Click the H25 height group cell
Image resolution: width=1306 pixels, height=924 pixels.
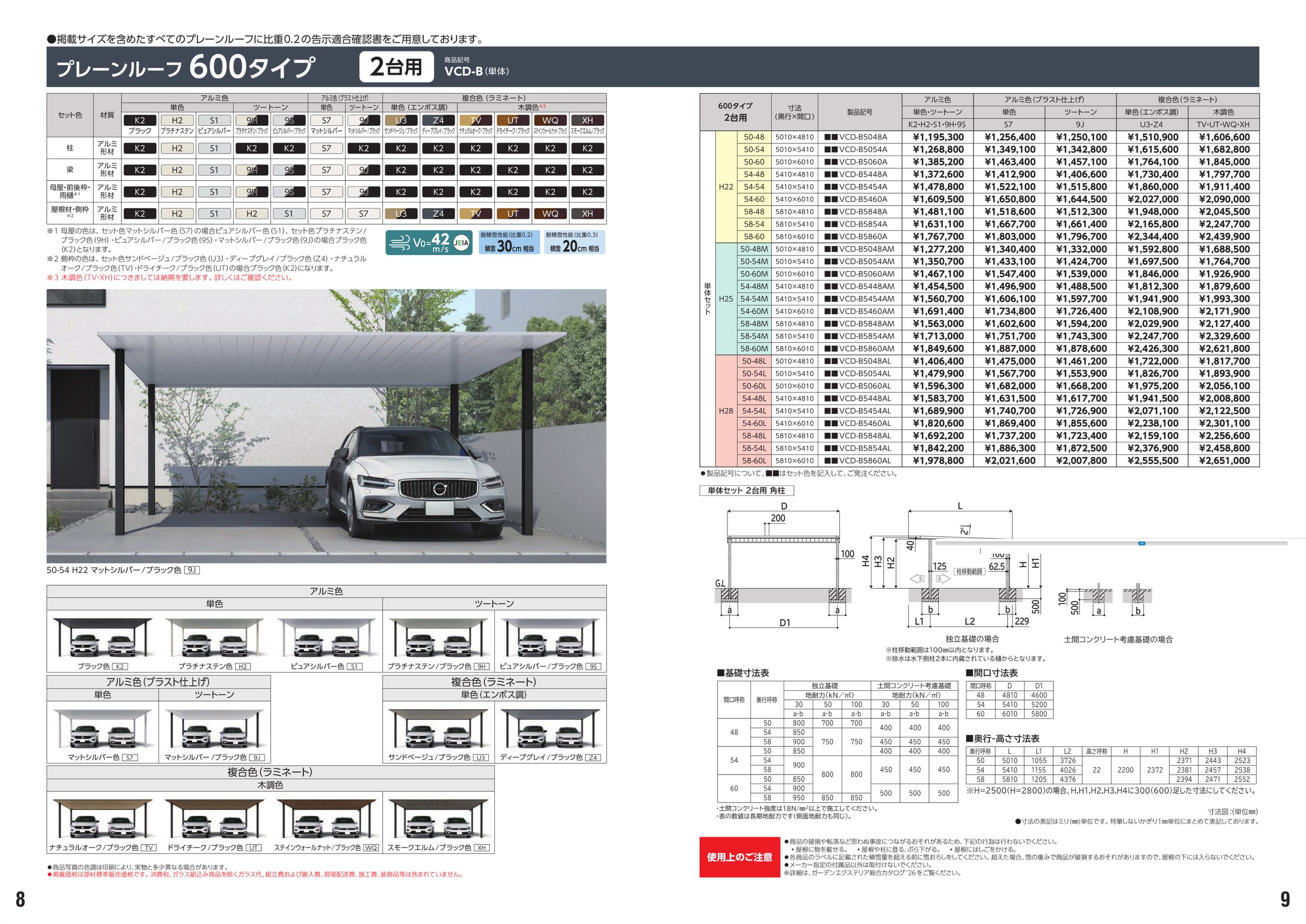[x=726, y=298]
